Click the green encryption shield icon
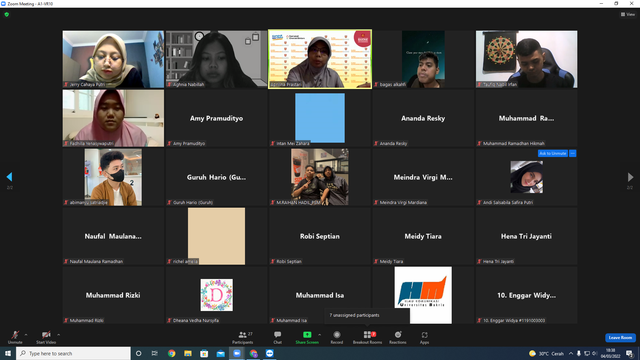 point(7,14)
